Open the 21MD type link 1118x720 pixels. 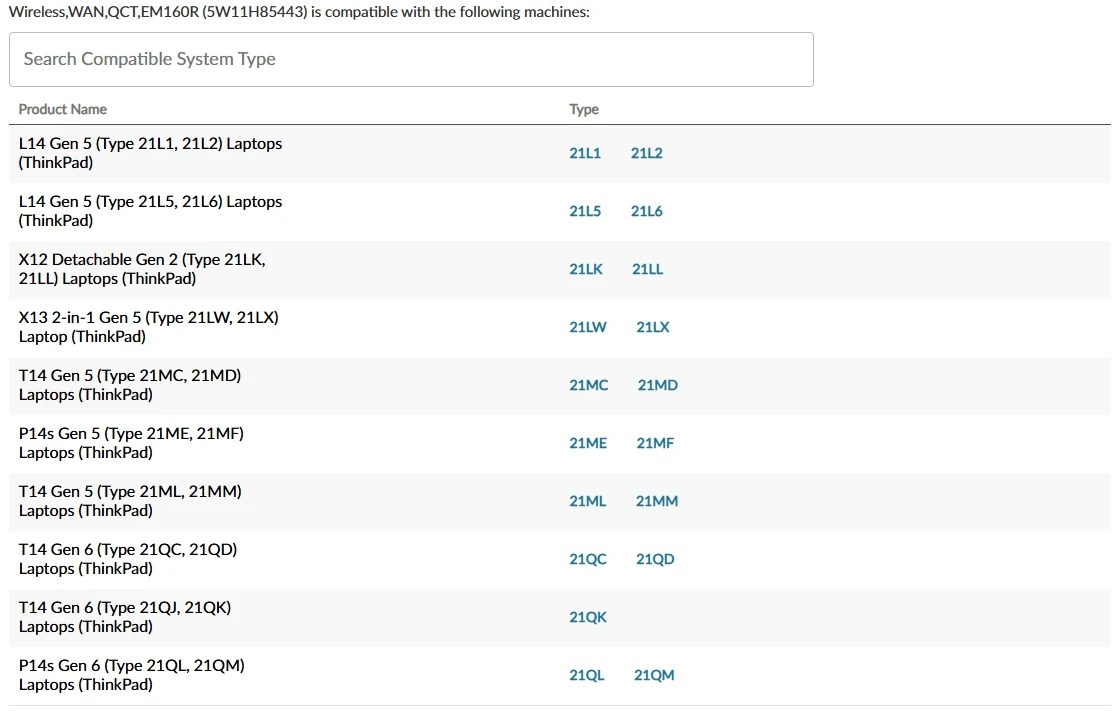point(657,385)
